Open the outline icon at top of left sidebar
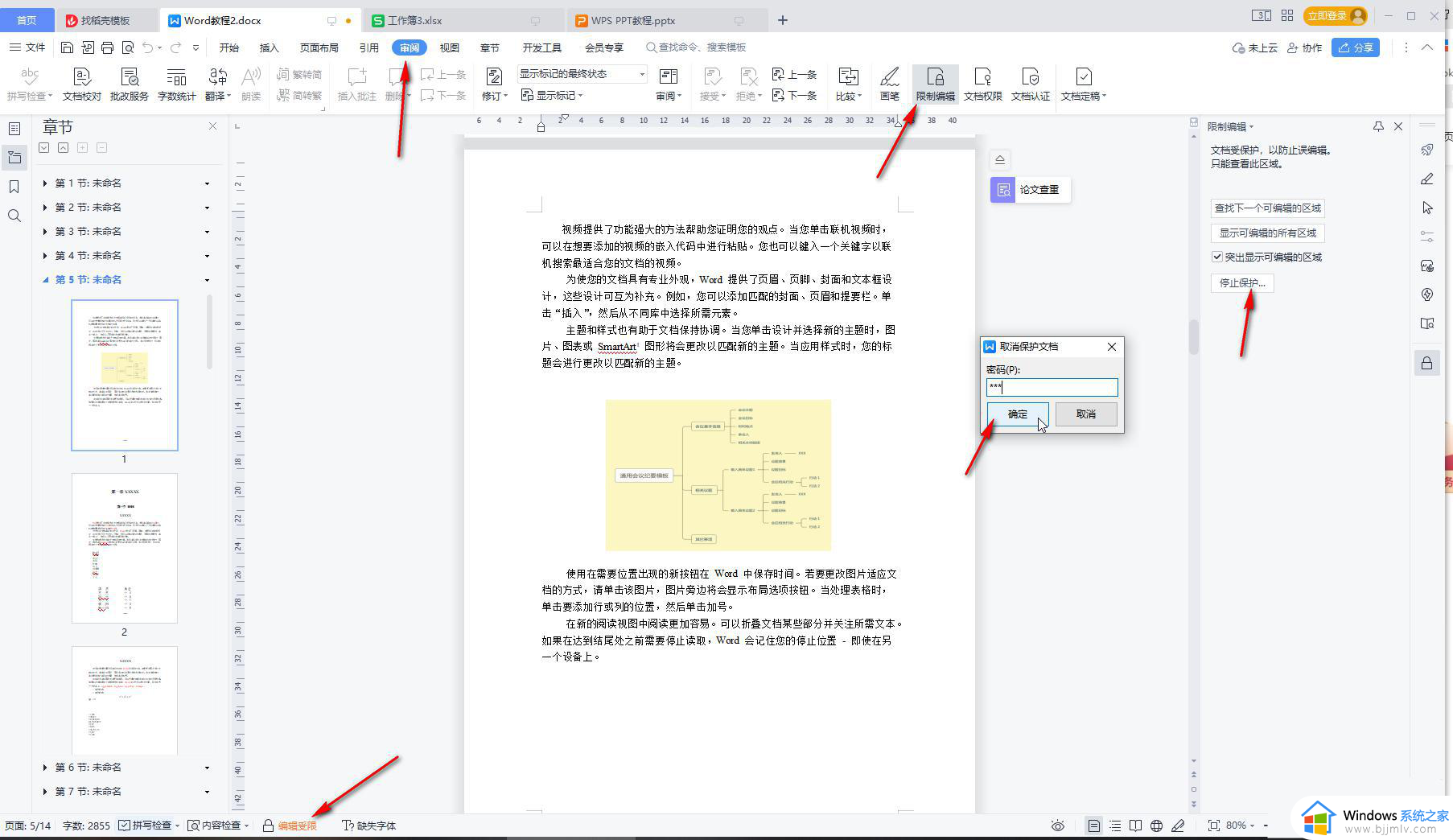The image size is (1453, 840). click(x=14, y=129)
